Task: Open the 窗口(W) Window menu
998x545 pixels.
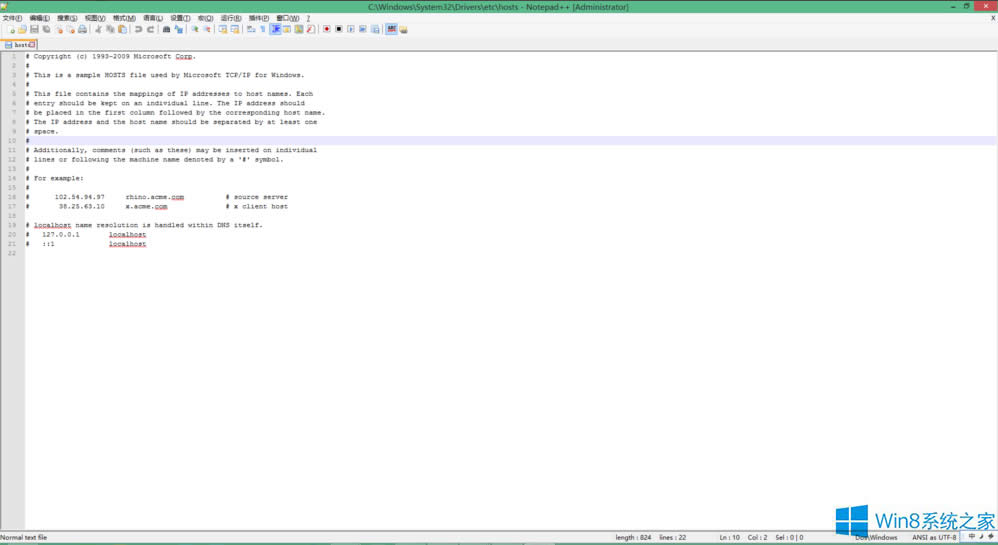Action: pos(288,18)
